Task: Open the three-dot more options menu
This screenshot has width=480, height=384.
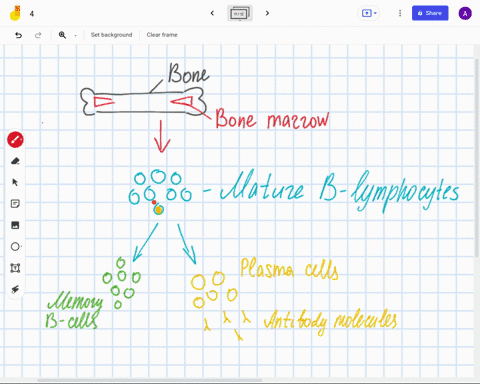Action: point(400,13)
